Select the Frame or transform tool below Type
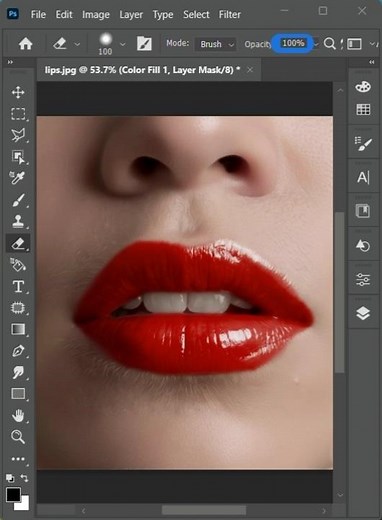Screen dimensions: 382x520 pos(18,308)
